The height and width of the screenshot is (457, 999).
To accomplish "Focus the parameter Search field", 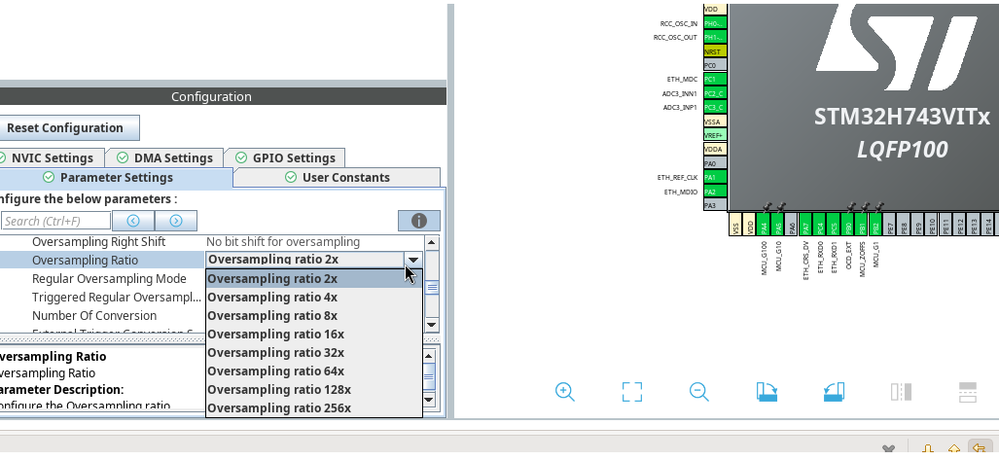I will click(56, 221).
